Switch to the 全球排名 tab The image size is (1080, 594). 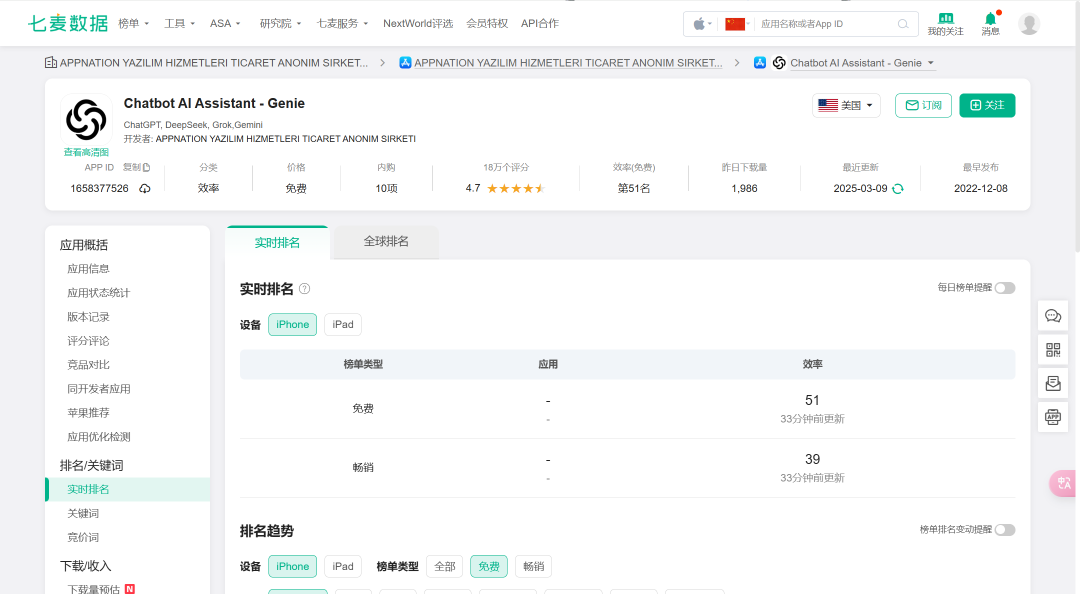[x=386, y=242]
